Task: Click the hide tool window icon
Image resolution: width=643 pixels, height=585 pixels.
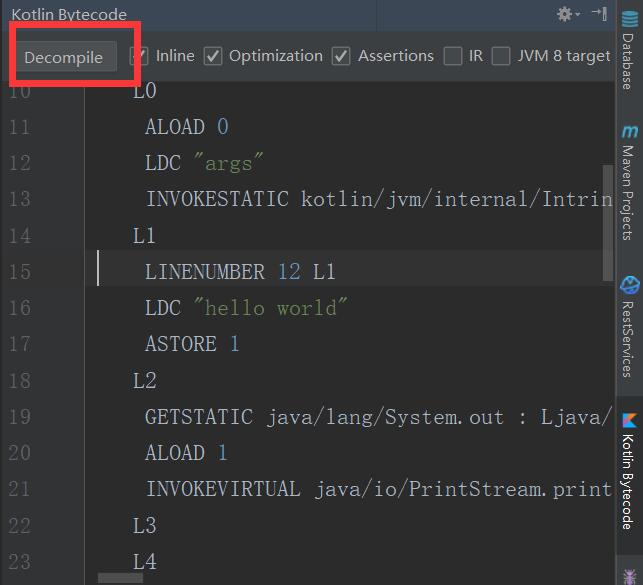Action: [599, 14]
